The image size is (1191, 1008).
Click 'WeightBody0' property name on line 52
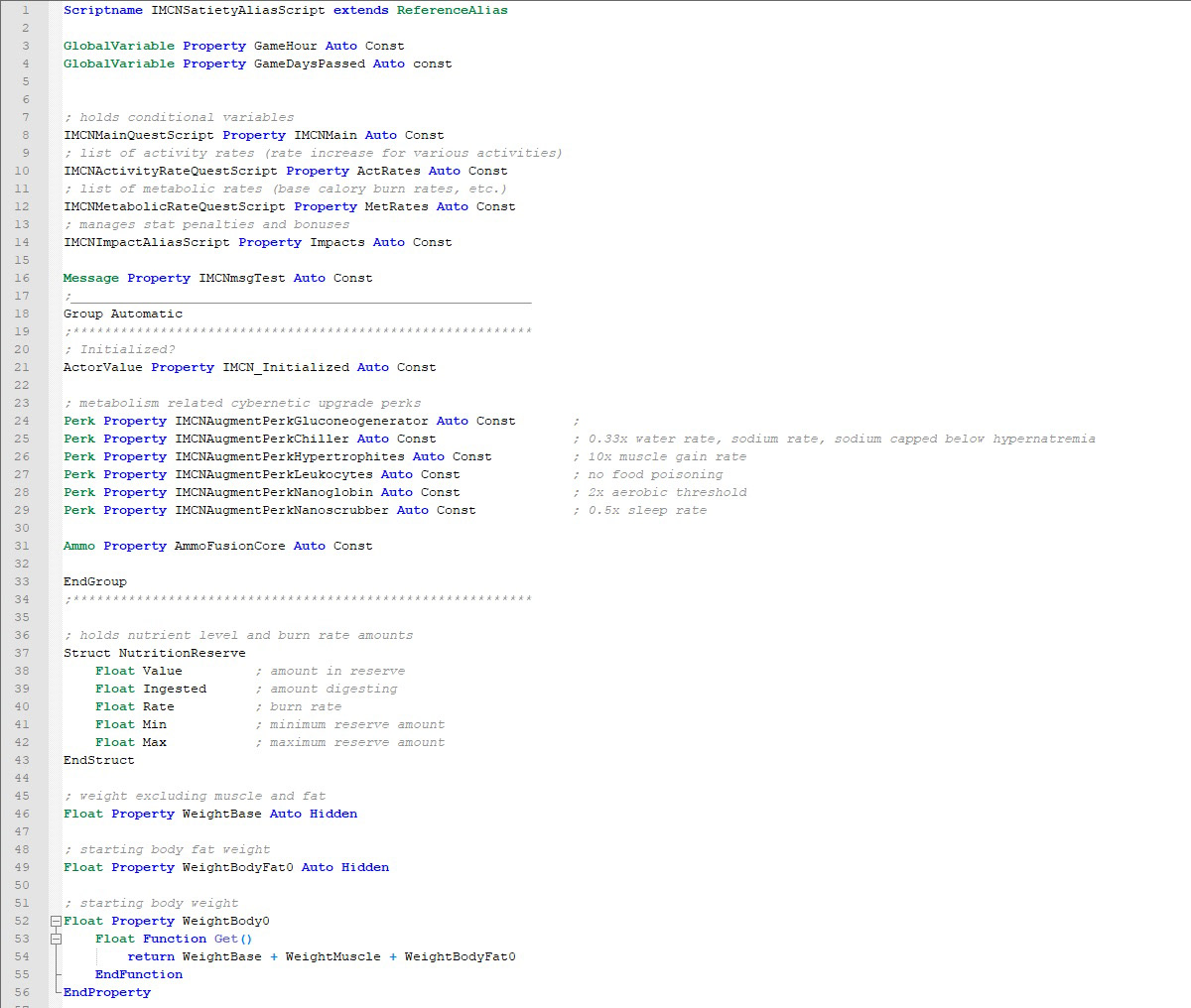[226, 921]
